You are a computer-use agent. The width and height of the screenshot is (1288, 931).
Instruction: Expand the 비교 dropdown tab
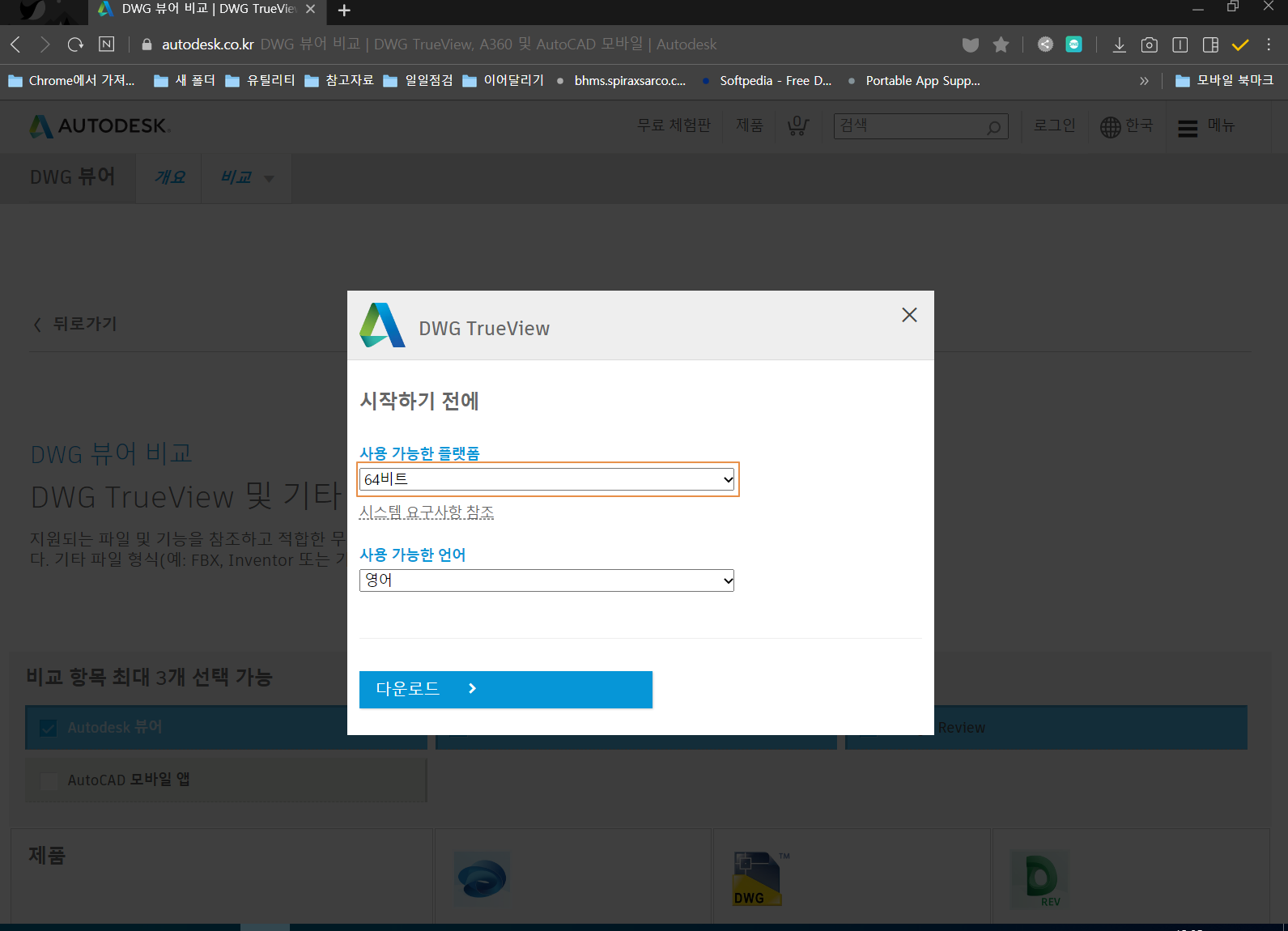click(247, 177)
